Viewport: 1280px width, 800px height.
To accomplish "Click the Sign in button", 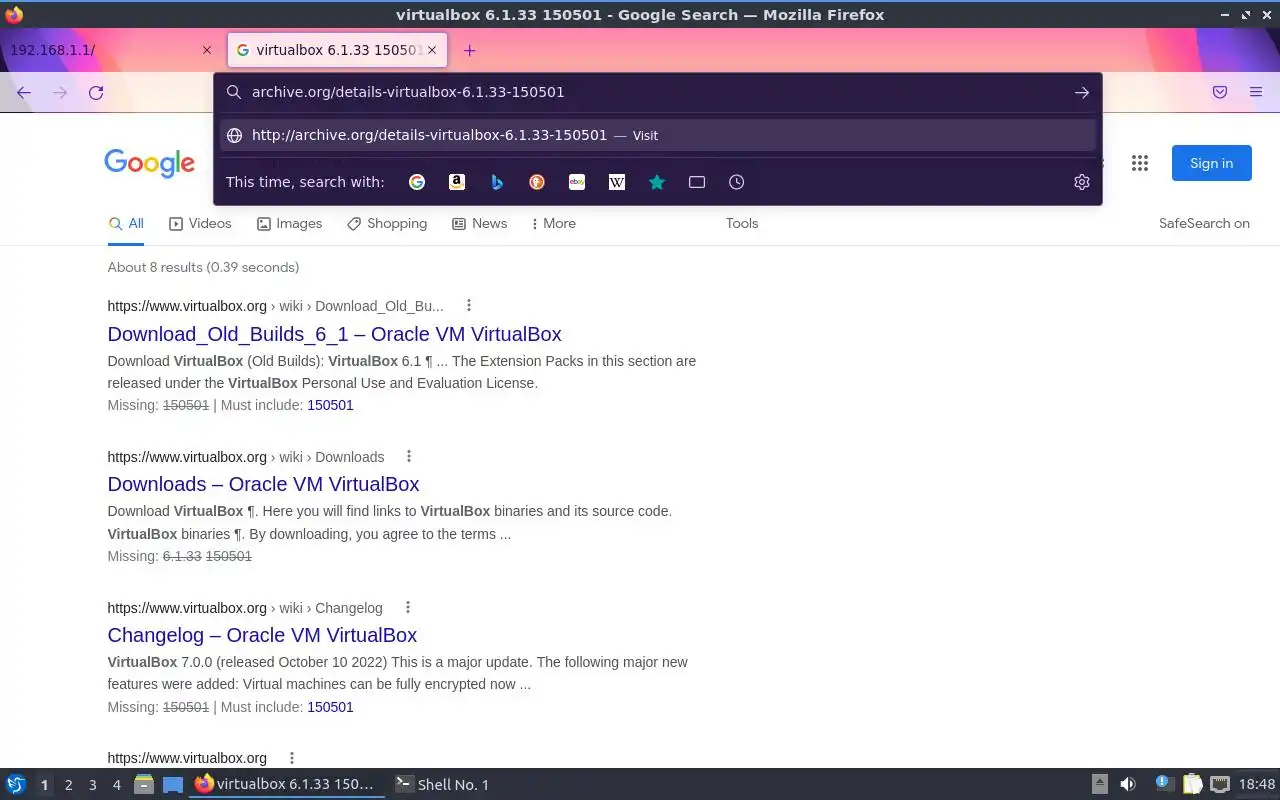I will click(1211, 163).
